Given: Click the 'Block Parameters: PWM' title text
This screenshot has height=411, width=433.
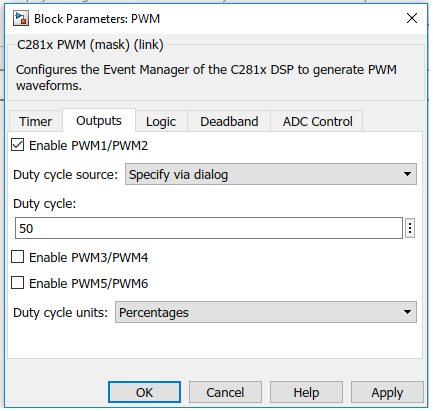Looking at the screenshot, I should 97,19.
